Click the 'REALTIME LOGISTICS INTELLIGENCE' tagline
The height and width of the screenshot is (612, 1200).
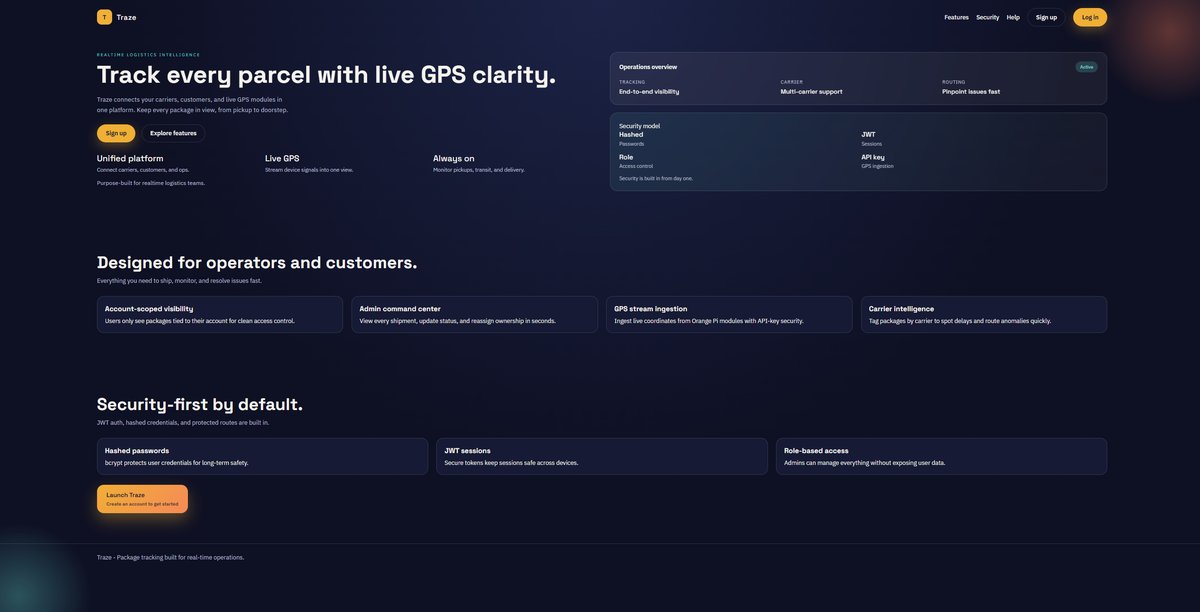click(148, 54)
